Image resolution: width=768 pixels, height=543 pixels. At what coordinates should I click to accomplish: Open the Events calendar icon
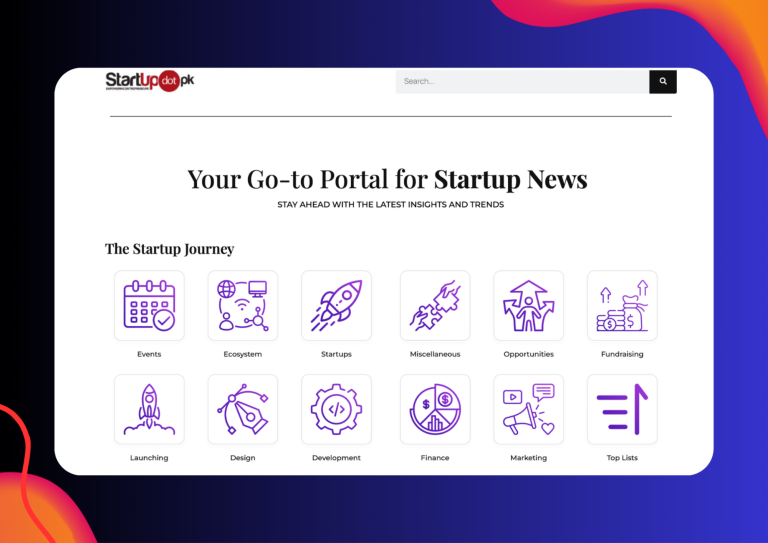pos(149,306)
